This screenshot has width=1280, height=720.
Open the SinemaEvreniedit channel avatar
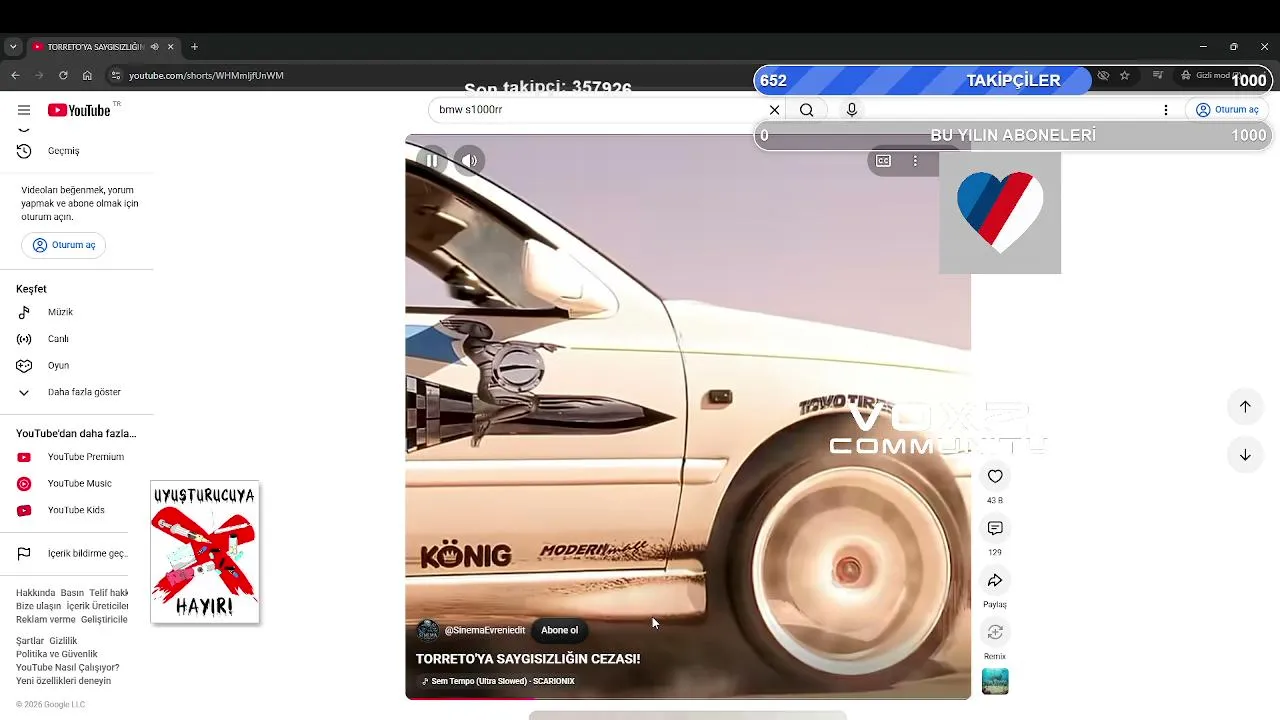(428, 631)
